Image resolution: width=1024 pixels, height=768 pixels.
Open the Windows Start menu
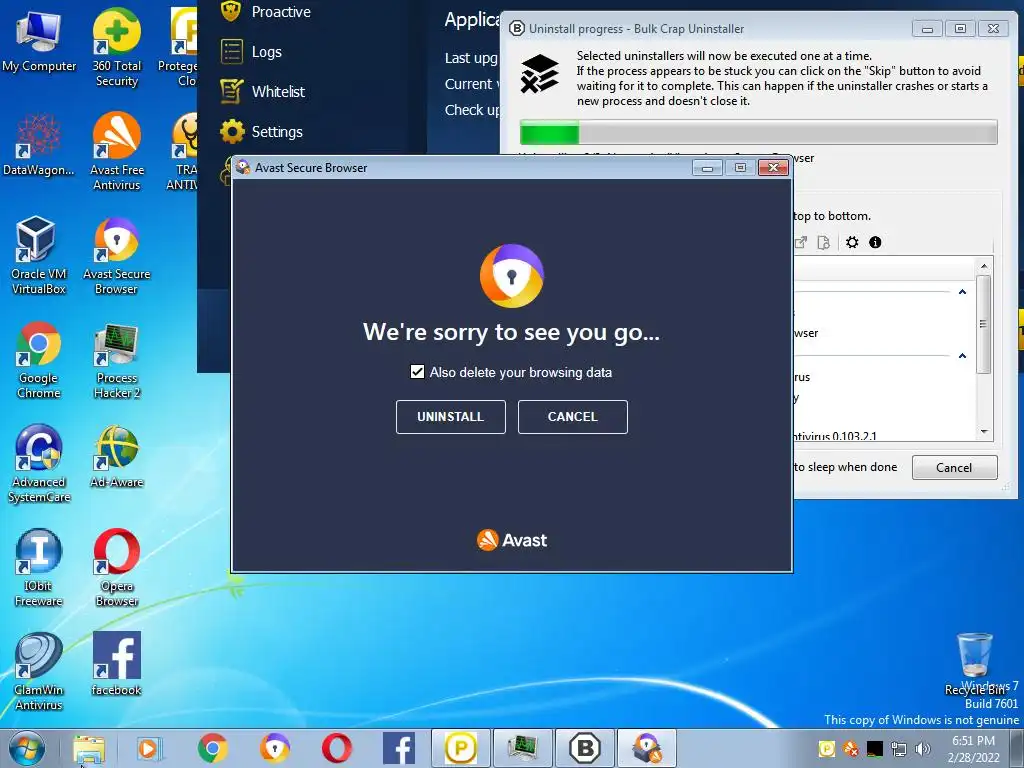(x=27, y=748)
